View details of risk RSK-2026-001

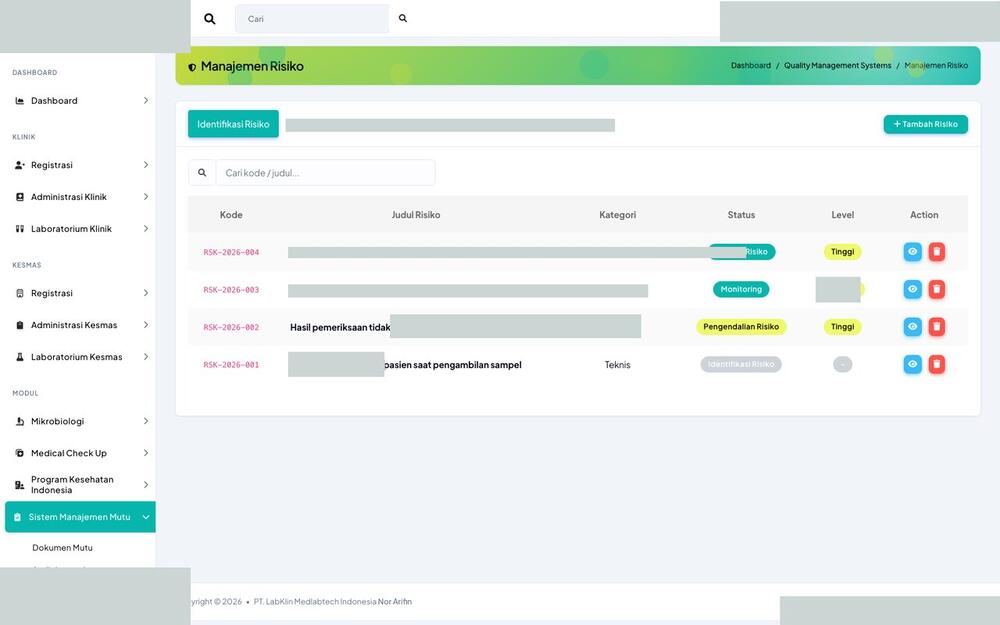click(913, 364)
